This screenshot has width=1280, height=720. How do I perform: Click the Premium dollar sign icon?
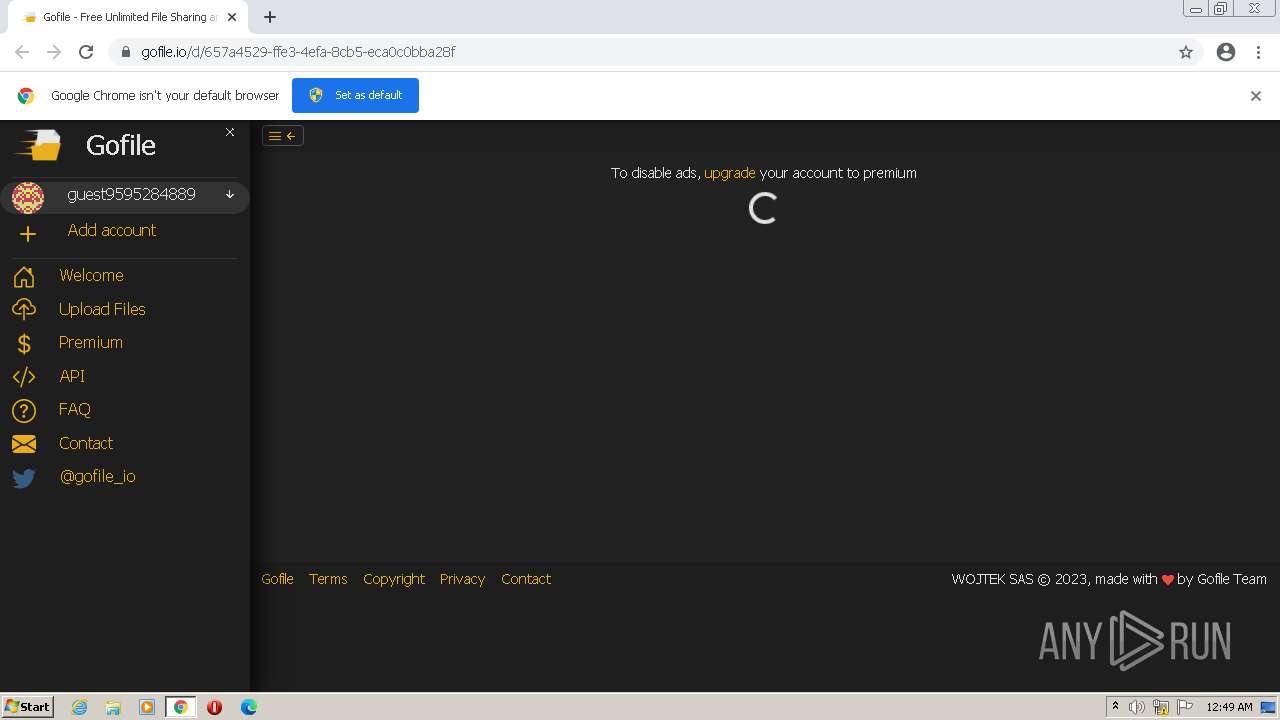(x=24, y=344)
